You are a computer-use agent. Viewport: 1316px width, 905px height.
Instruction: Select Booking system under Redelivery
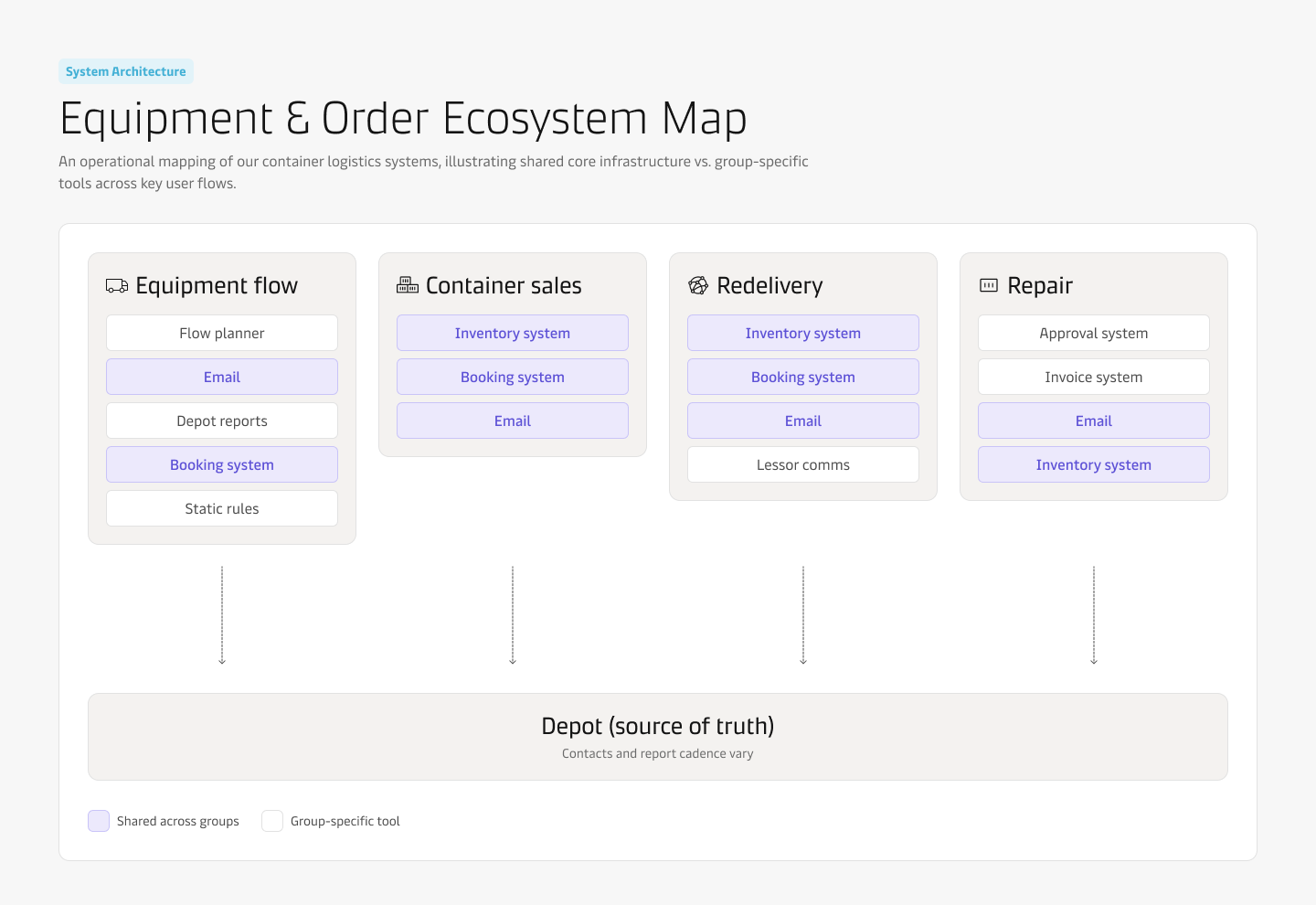pyautogui.click(x=803, y=377)
